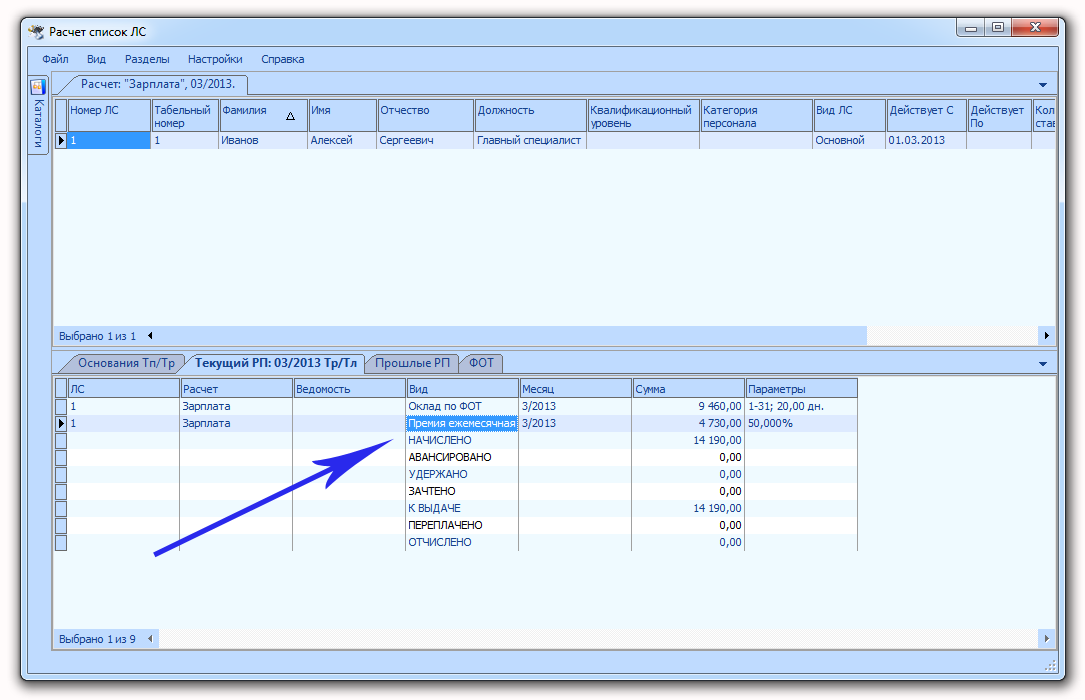1085x700 pixels.
Task: Click the Табельный номер column header
Action: click(x=185, y=116)
